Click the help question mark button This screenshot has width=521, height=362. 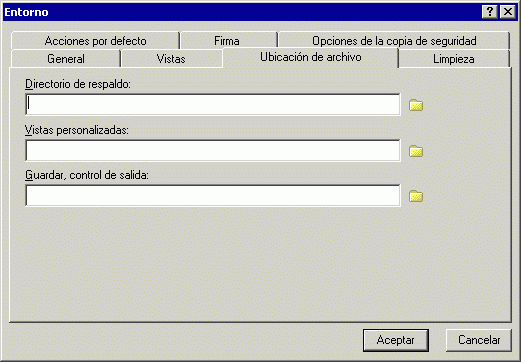(490, 12)
